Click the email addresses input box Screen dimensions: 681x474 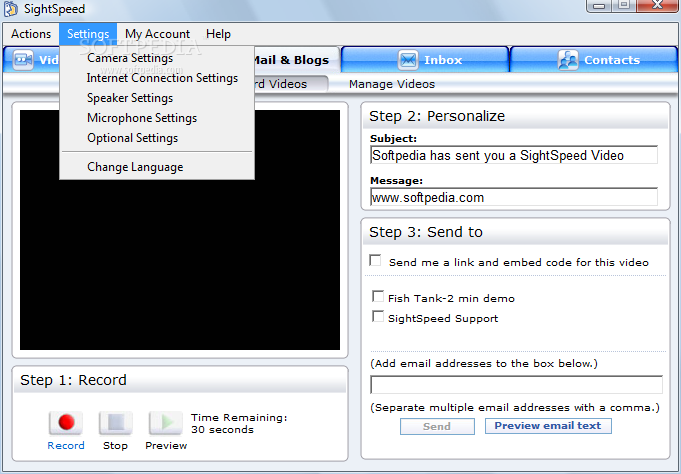[x=516, y=385]
